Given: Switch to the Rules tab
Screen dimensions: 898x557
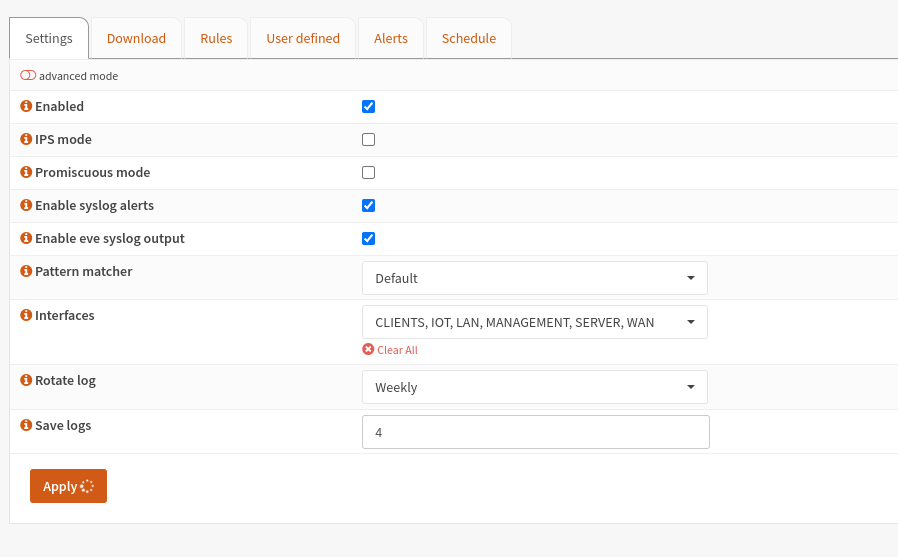Looking at the screenshot, I should [216, 38].
